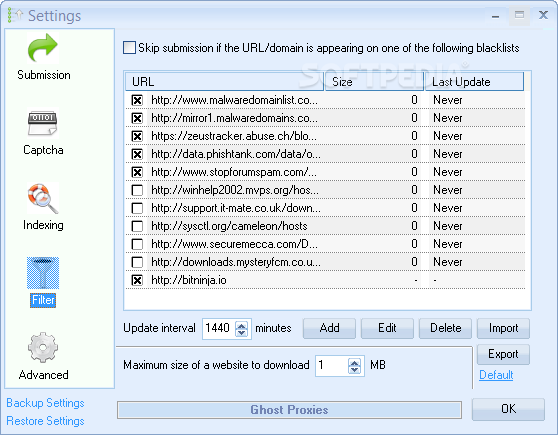Viewport: 558px width, 435px height.
Task: Open the Backup Settings link
Action: pyautogui.click(x=45, y=403)
